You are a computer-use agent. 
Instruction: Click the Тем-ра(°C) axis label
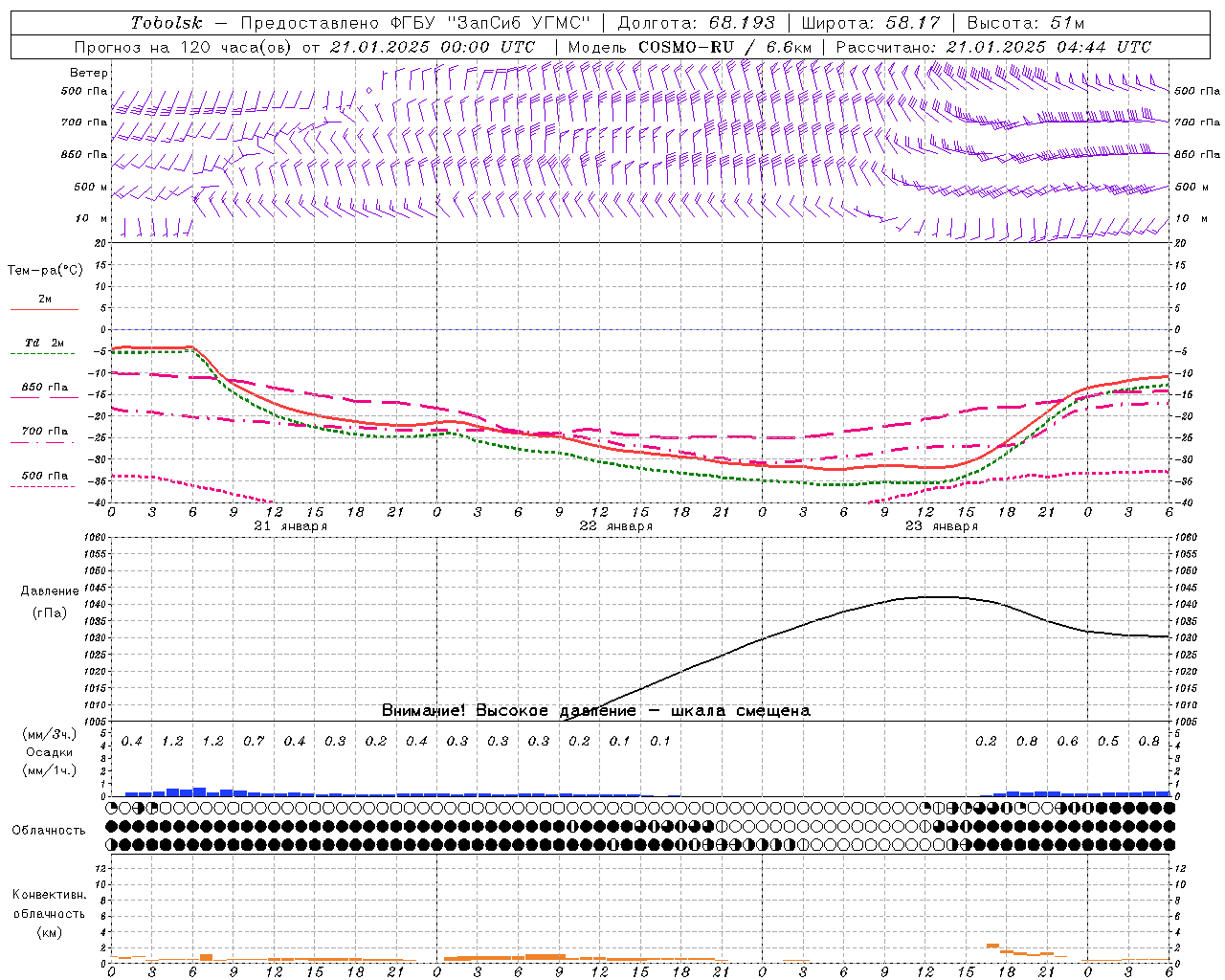click(45, 271)
